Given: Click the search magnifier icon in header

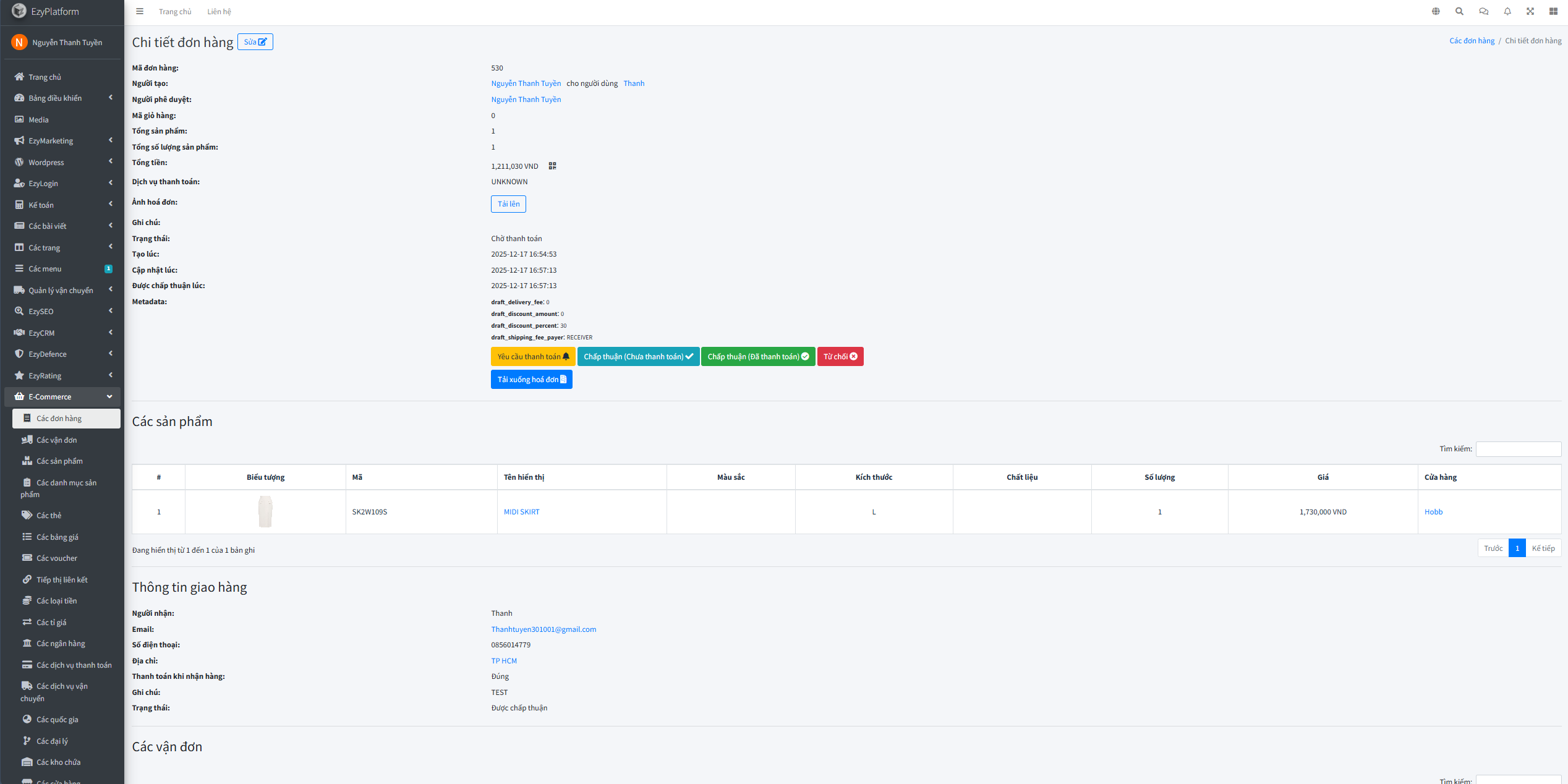Looking at the screenshot, I should [x=1459, y=11].
